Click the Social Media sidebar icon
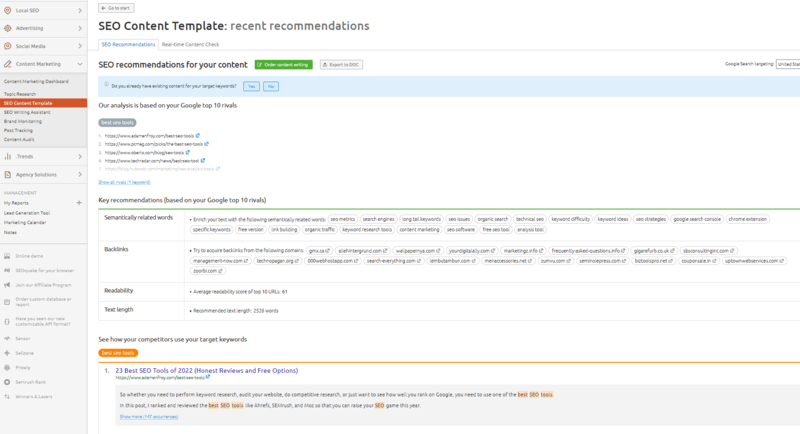This screenshot has width=800, height=434. [x=7, y=46]
